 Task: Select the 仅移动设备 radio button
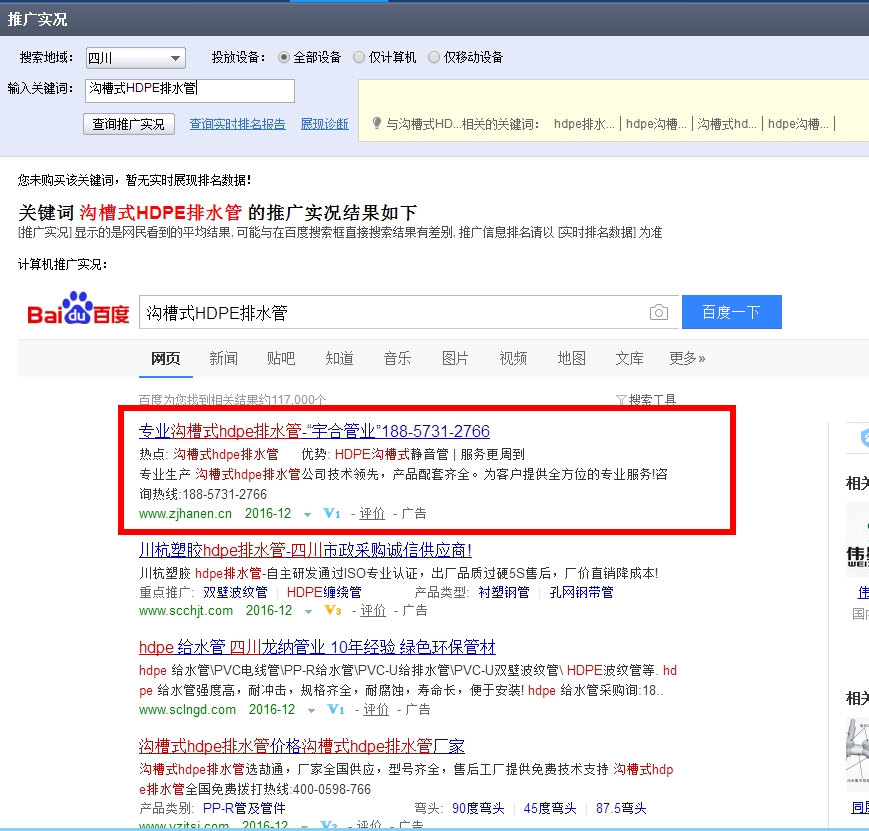click(434, 58)
